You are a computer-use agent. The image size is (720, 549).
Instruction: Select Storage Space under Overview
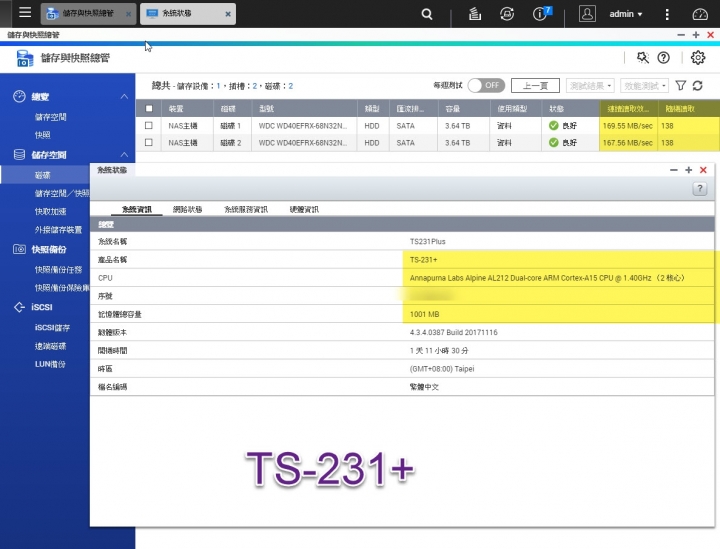(x=51, y=117)
